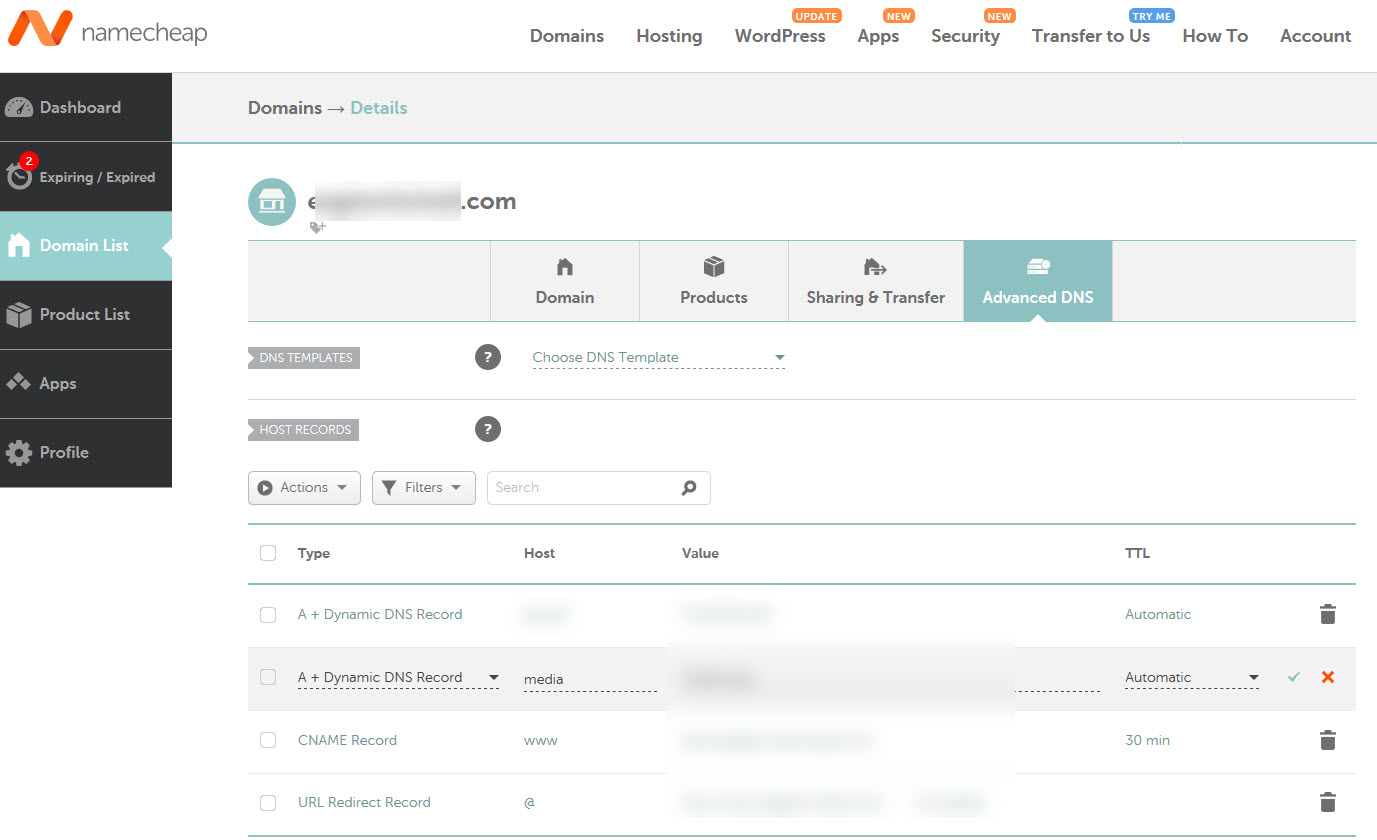Open the Choose DNS Template dropdown
Viewport: 1377px width, 840px height.
pos(658,357)
